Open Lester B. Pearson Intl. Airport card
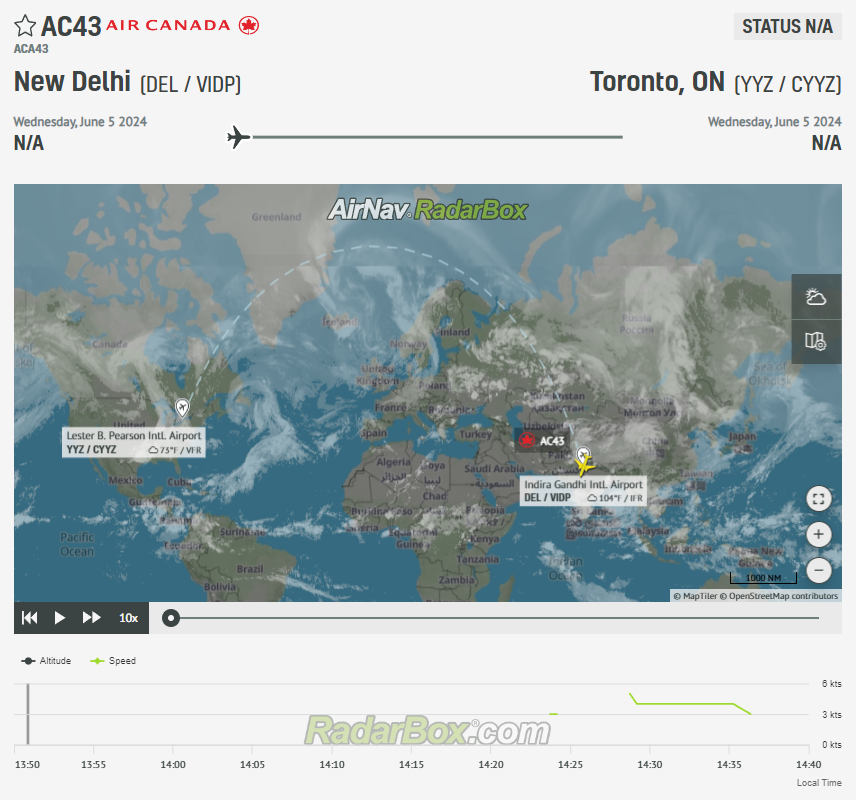This screenshot has width=856, height=800. (134, 442)
